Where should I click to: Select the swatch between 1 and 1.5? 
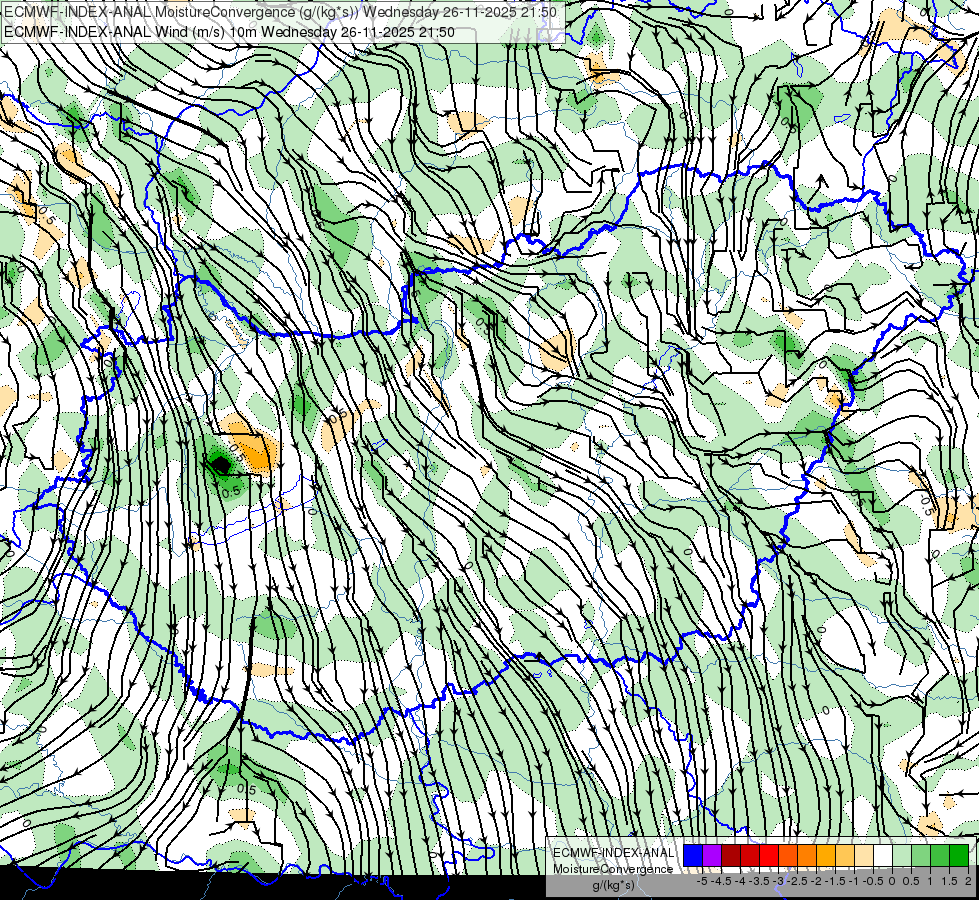pyautogui.click(x=940, y=855)
